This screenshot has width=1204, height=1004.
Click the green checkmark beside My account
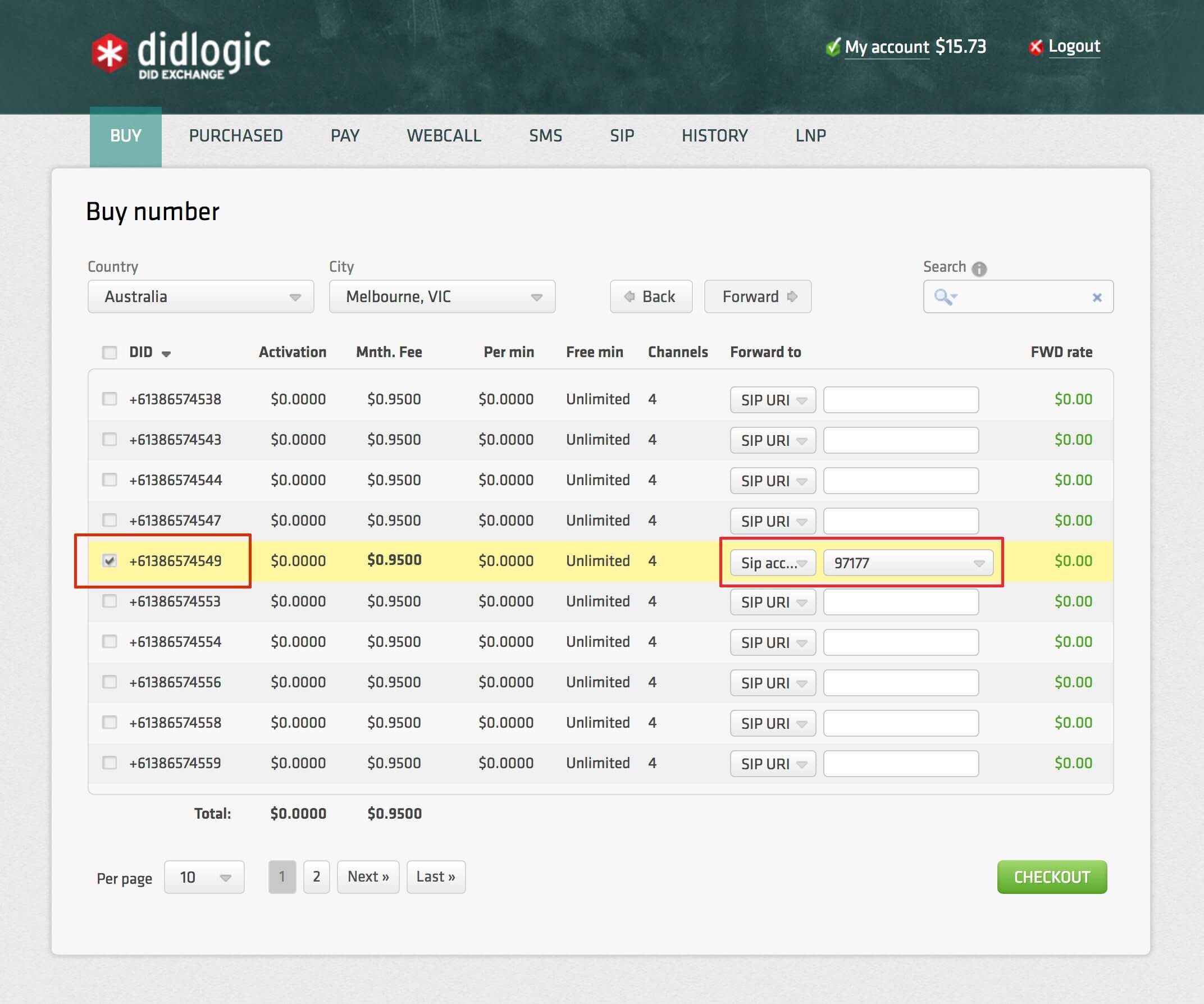pos(833,47)
